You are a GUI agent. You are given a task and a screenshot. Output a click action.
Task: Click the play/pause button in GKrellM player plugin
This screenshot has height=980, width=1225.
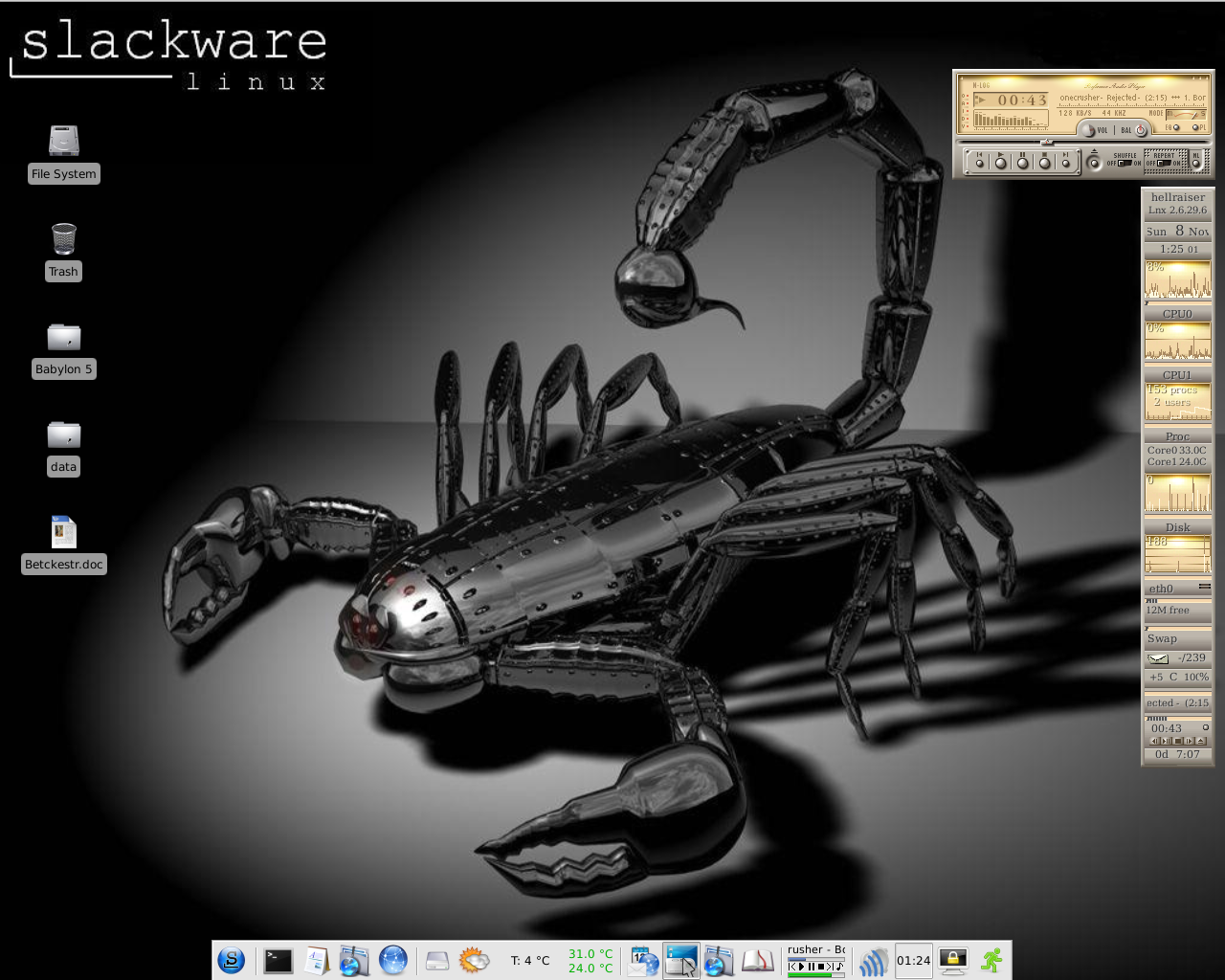tap(1167, 741)
